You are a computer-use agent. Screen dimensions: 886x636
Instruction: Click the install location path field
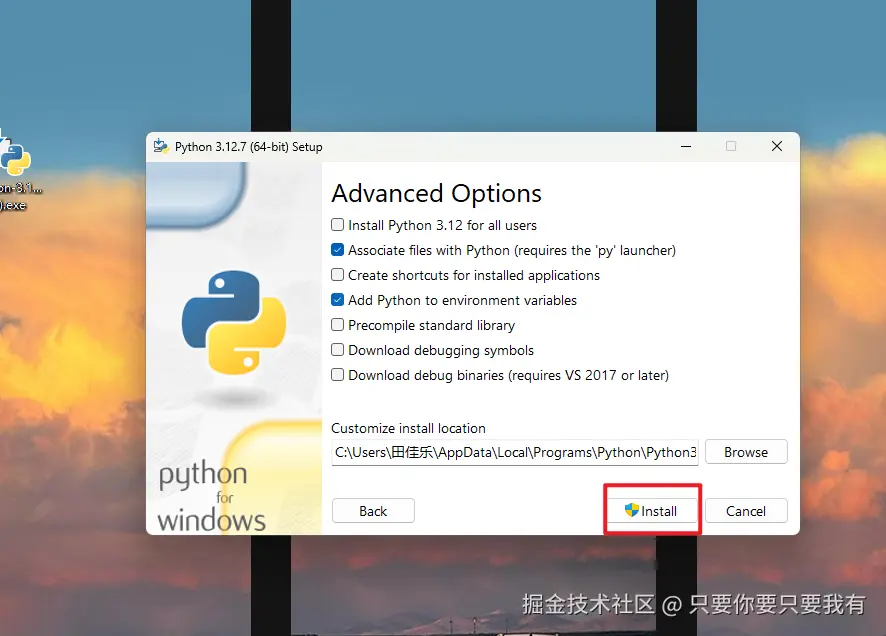(515, 452)
